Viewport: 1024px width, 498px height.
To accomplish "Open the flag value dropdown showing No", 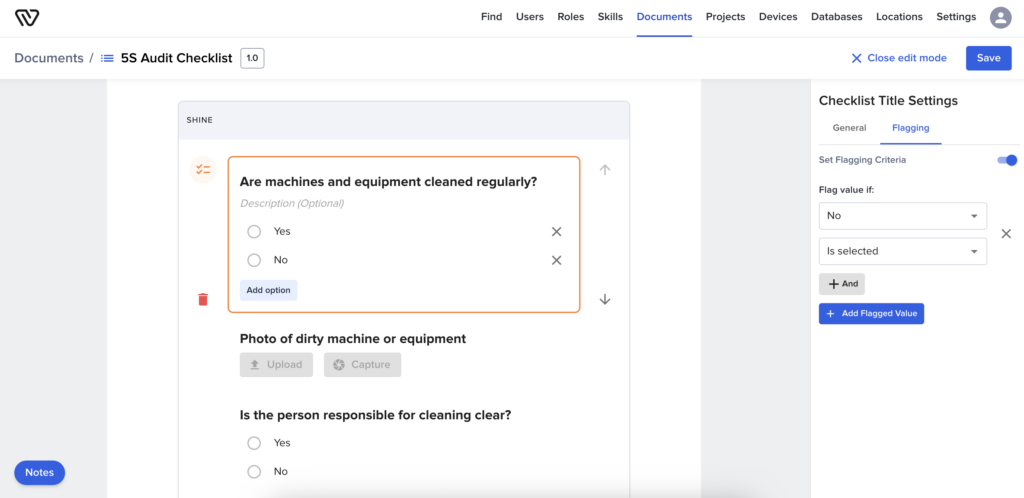I will (902, 216).
